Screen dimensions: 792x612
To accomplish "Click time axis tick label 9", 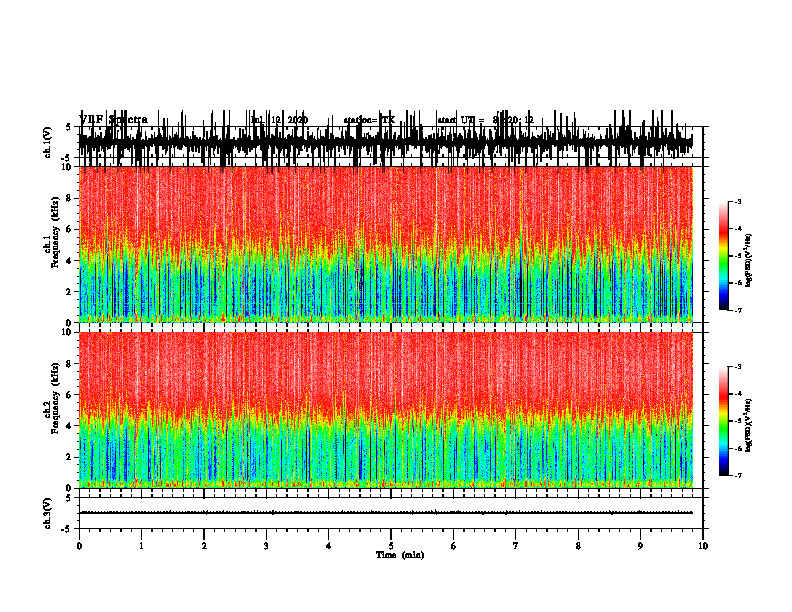I will pyautogui.click(x=640, y=546).
